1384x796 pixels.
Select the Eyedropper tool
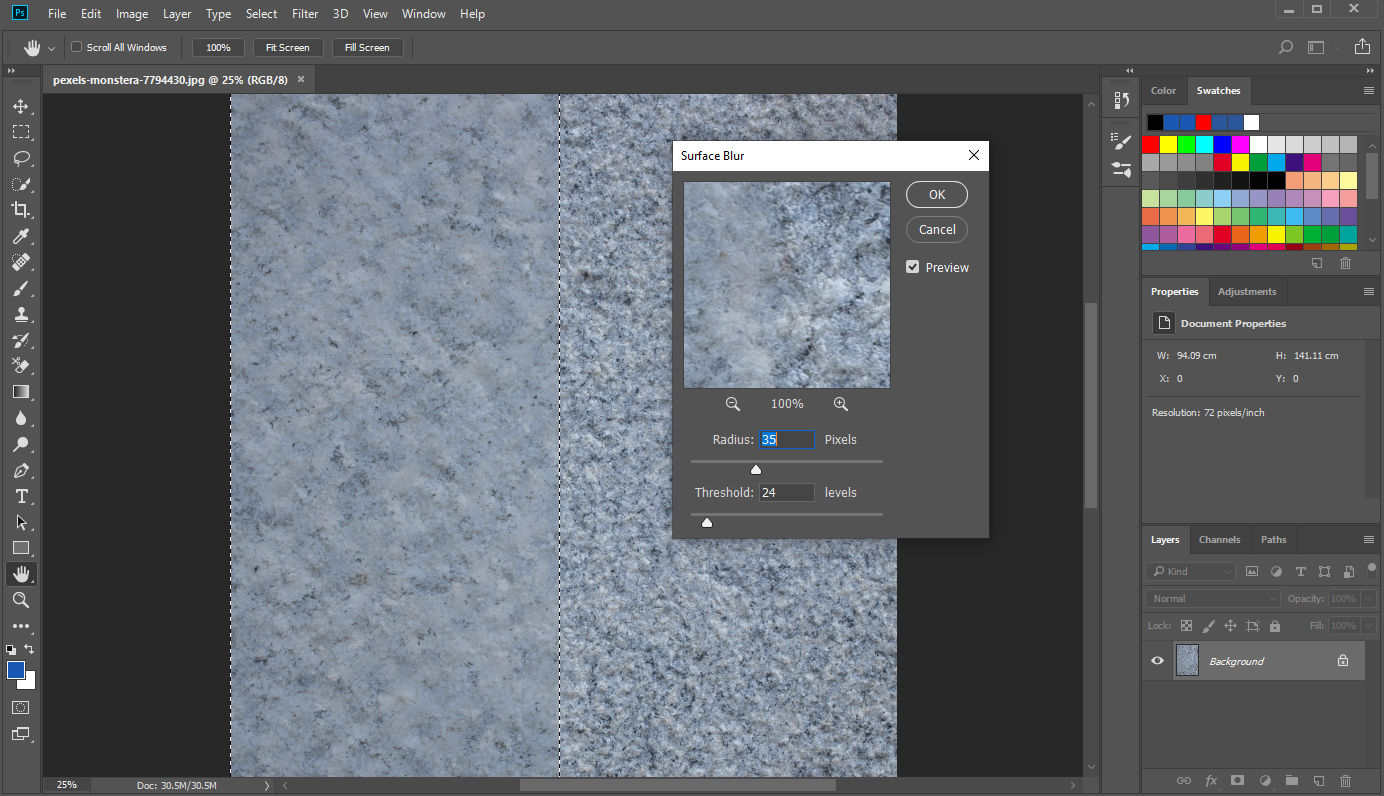[21, 236]
